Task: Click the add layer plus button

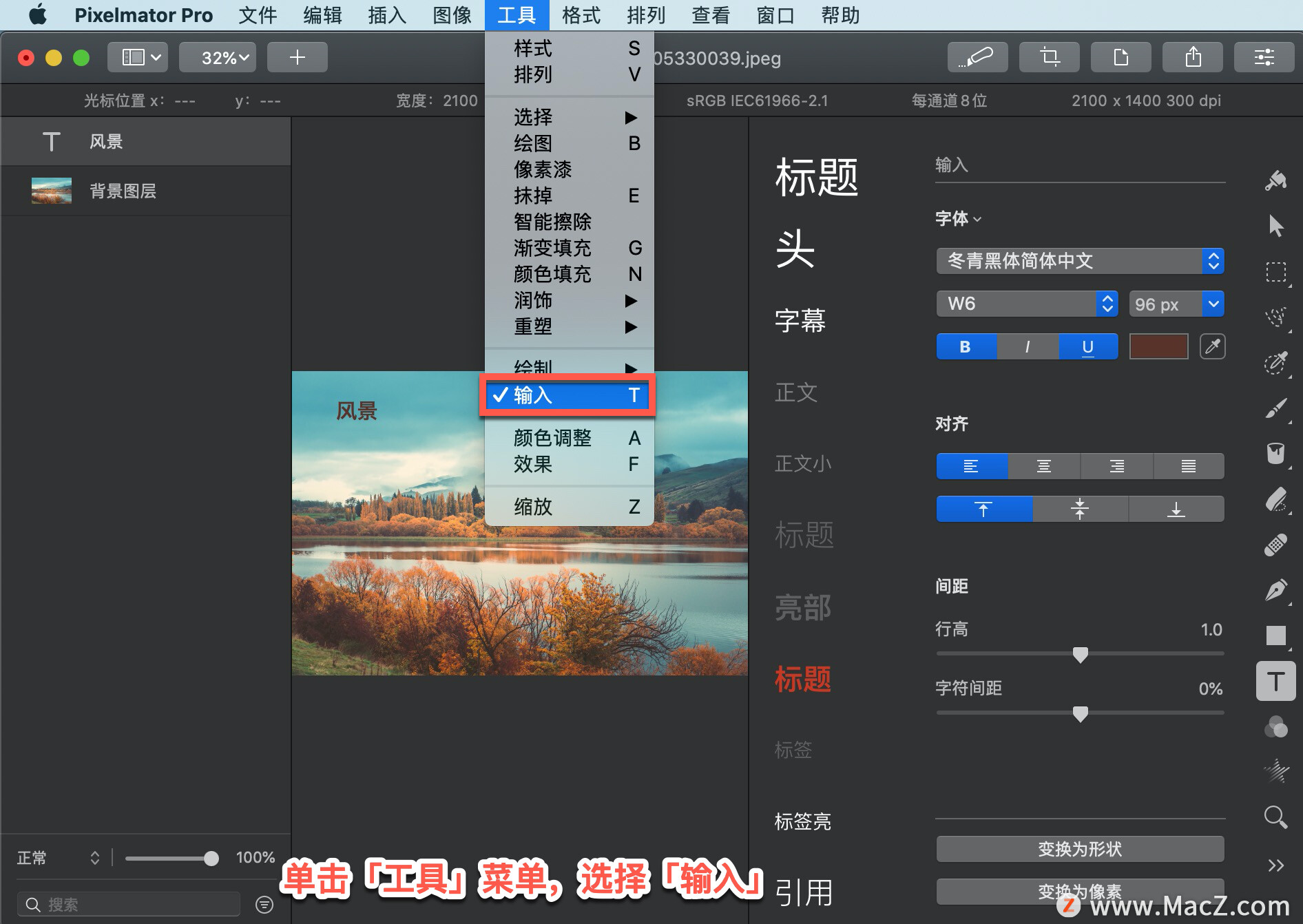Action: [297, 57]
